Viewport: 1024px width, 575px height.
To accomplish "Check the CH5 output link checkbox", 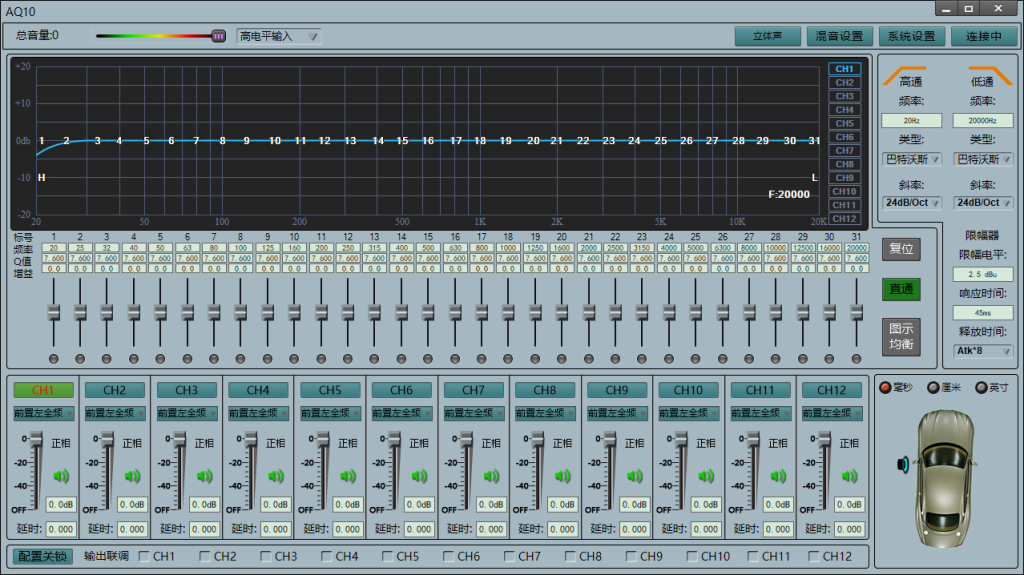I will click(x=388, y=556).
